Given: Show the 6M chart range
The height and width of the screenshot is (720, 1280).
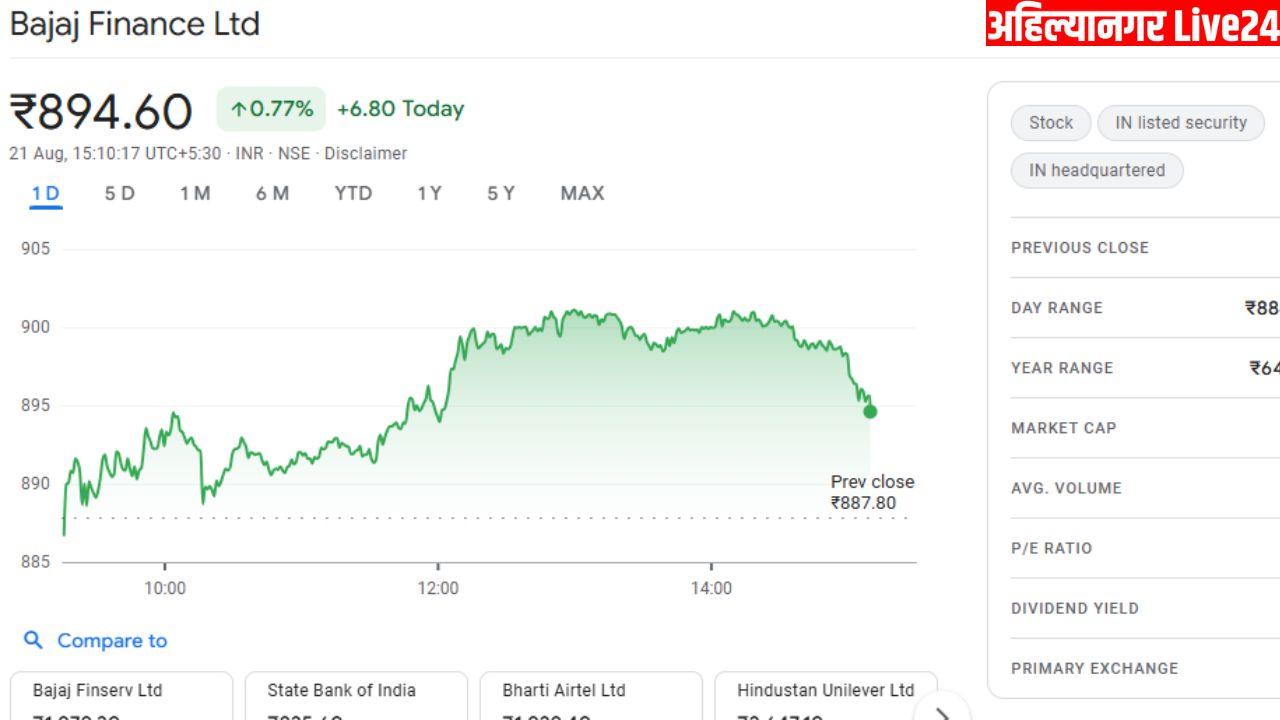Looking at the screenshot, I should pos(272,194).
